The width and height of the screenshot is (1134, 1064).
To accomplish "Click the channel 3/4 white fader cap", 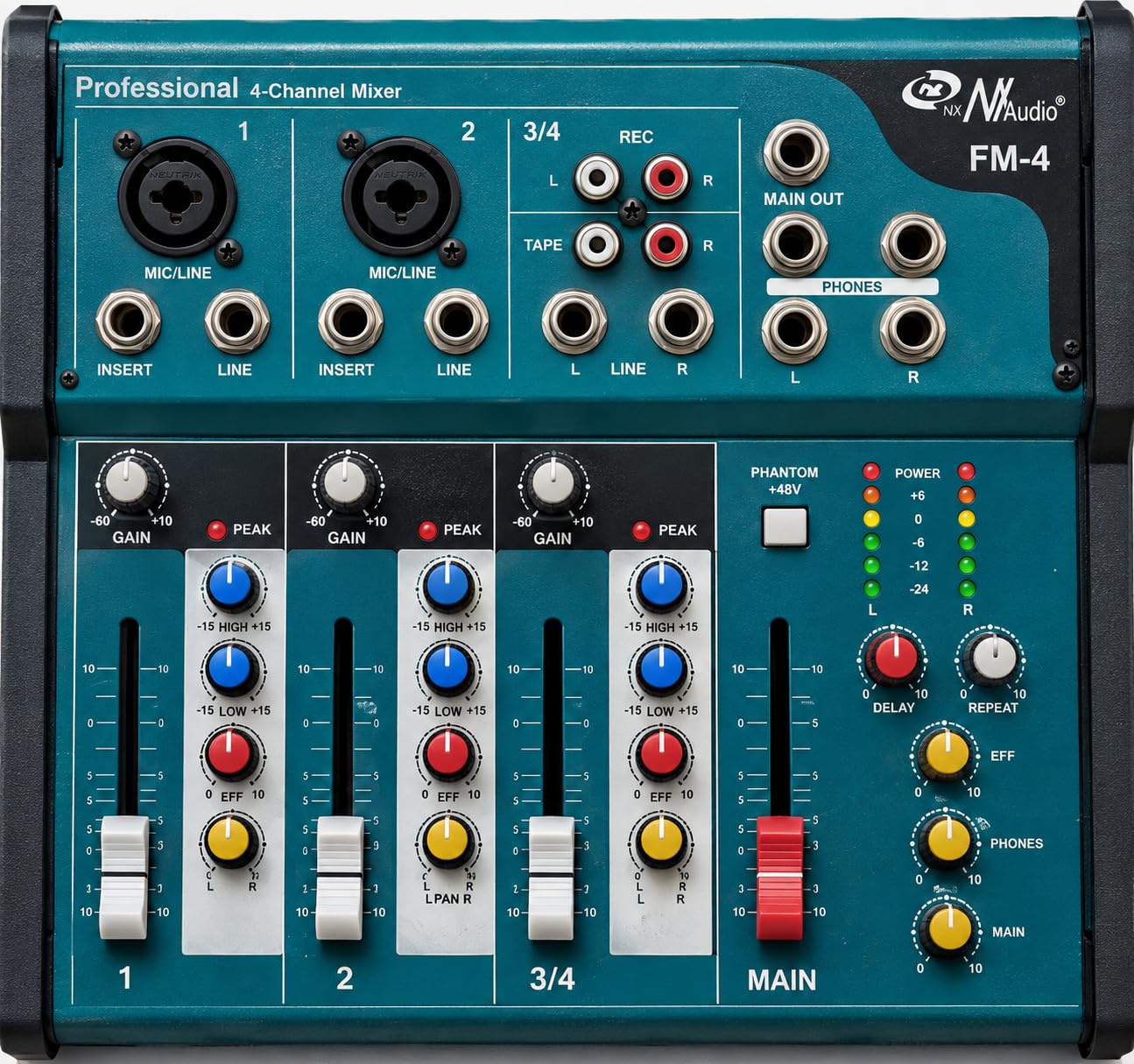I will coord(552,877).
